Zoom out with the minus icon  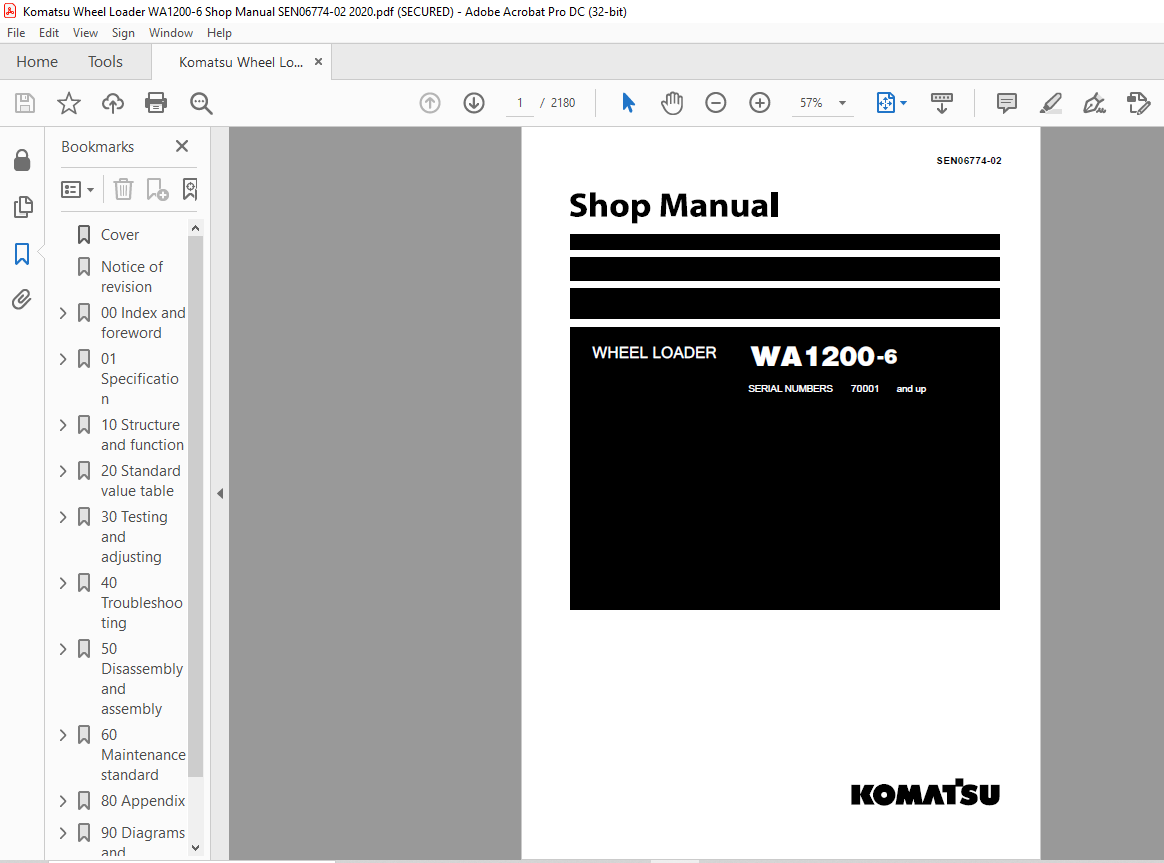(x=716, y=103)
